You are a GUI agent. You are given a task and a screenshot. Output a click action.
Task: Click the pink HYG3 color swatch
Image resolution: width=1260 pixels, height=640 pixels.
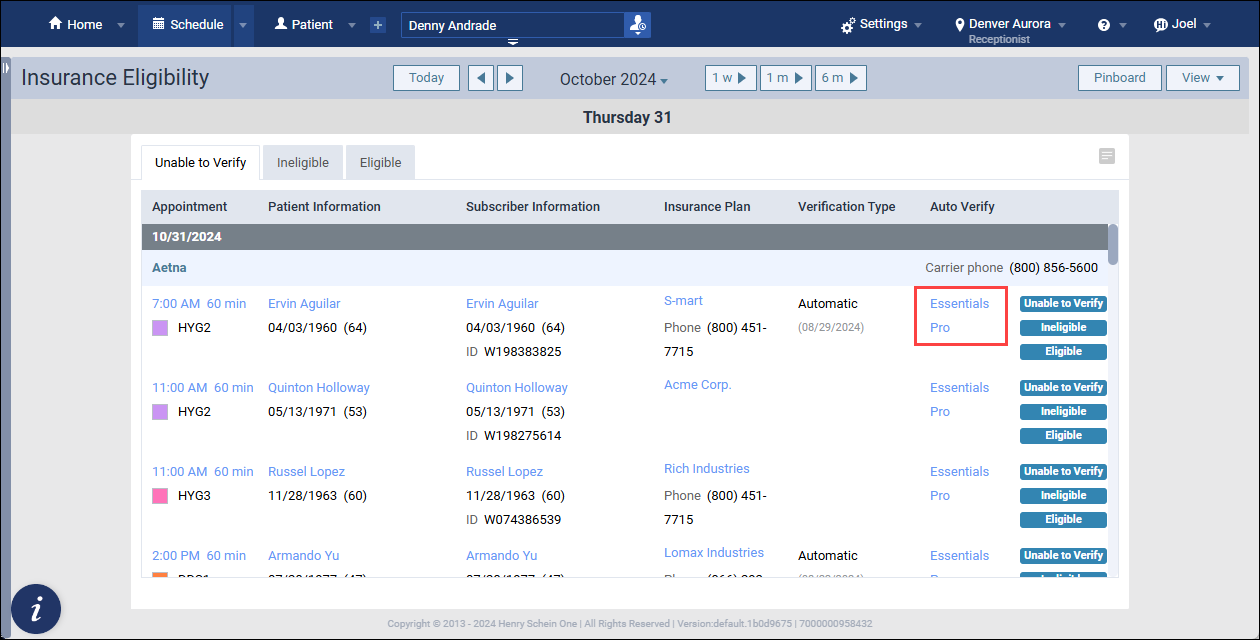click(x=160, y=496)
